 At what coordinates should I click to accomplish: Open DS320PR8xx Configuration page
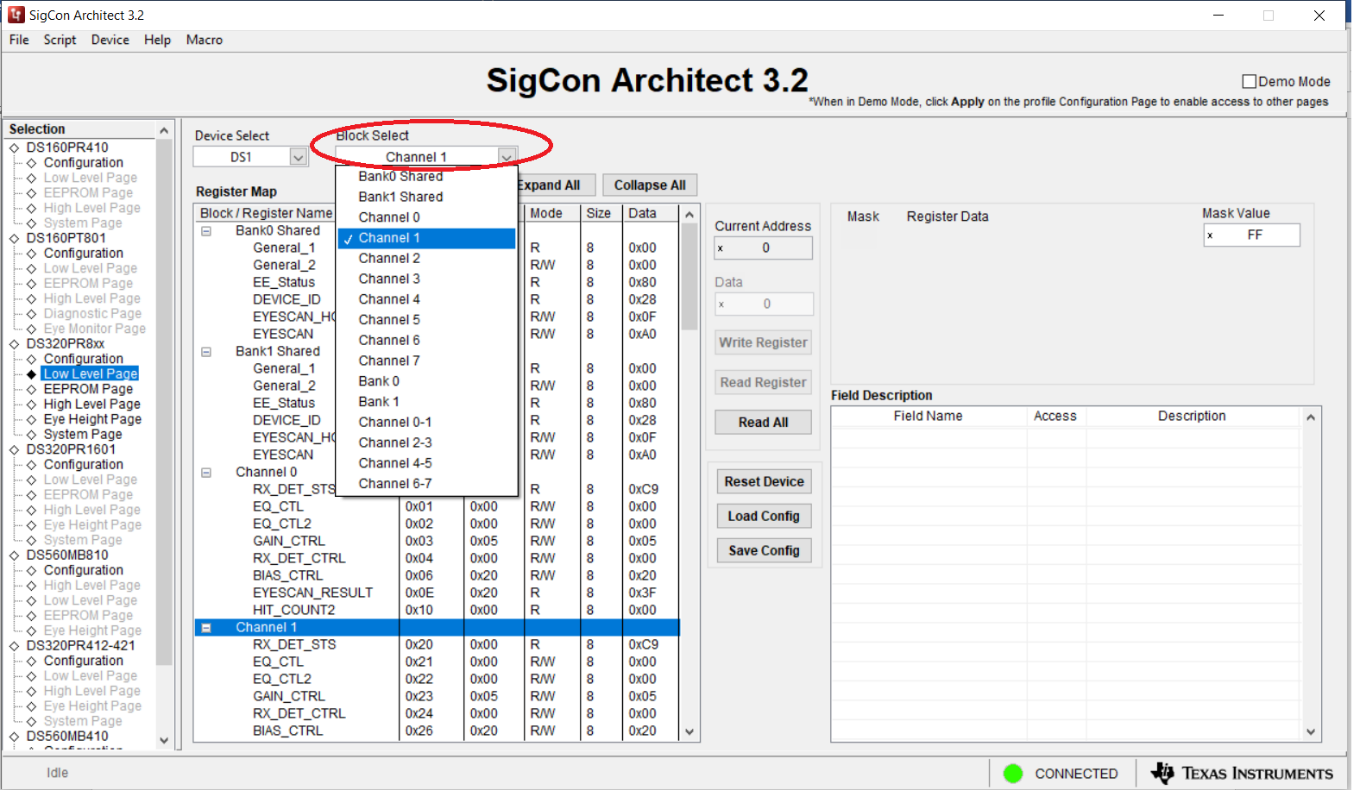click(x=84, y=358)
